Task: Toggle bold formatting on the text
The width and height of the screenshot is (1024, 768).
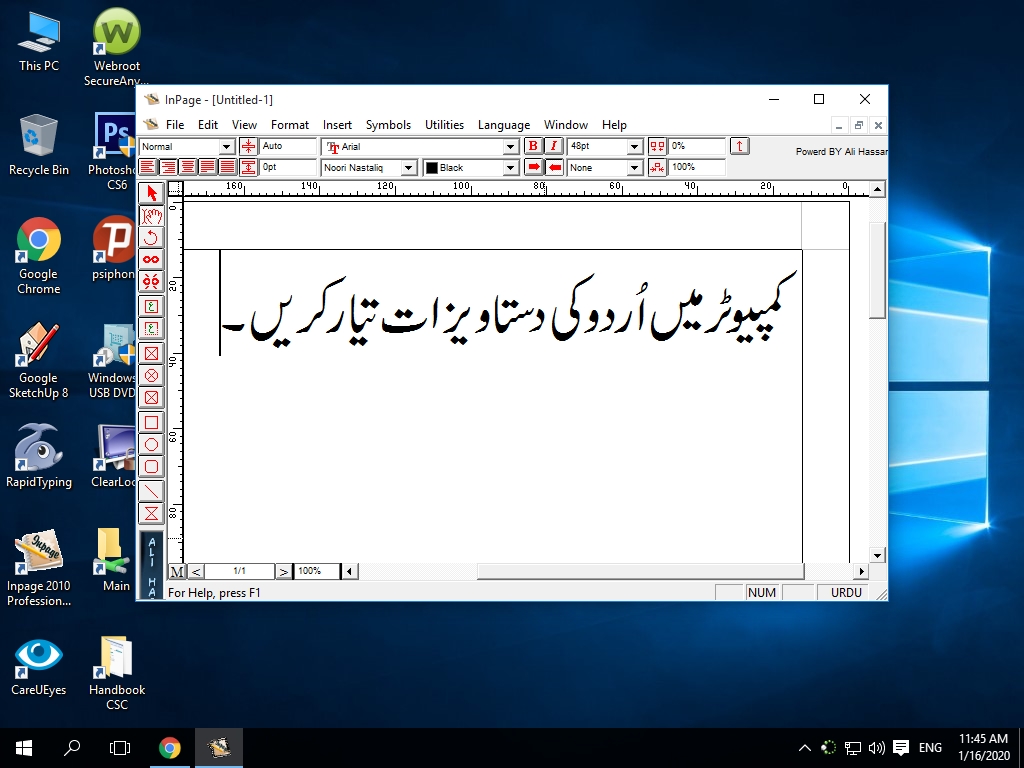Action: pyautogui.click(x=534, y=146)
